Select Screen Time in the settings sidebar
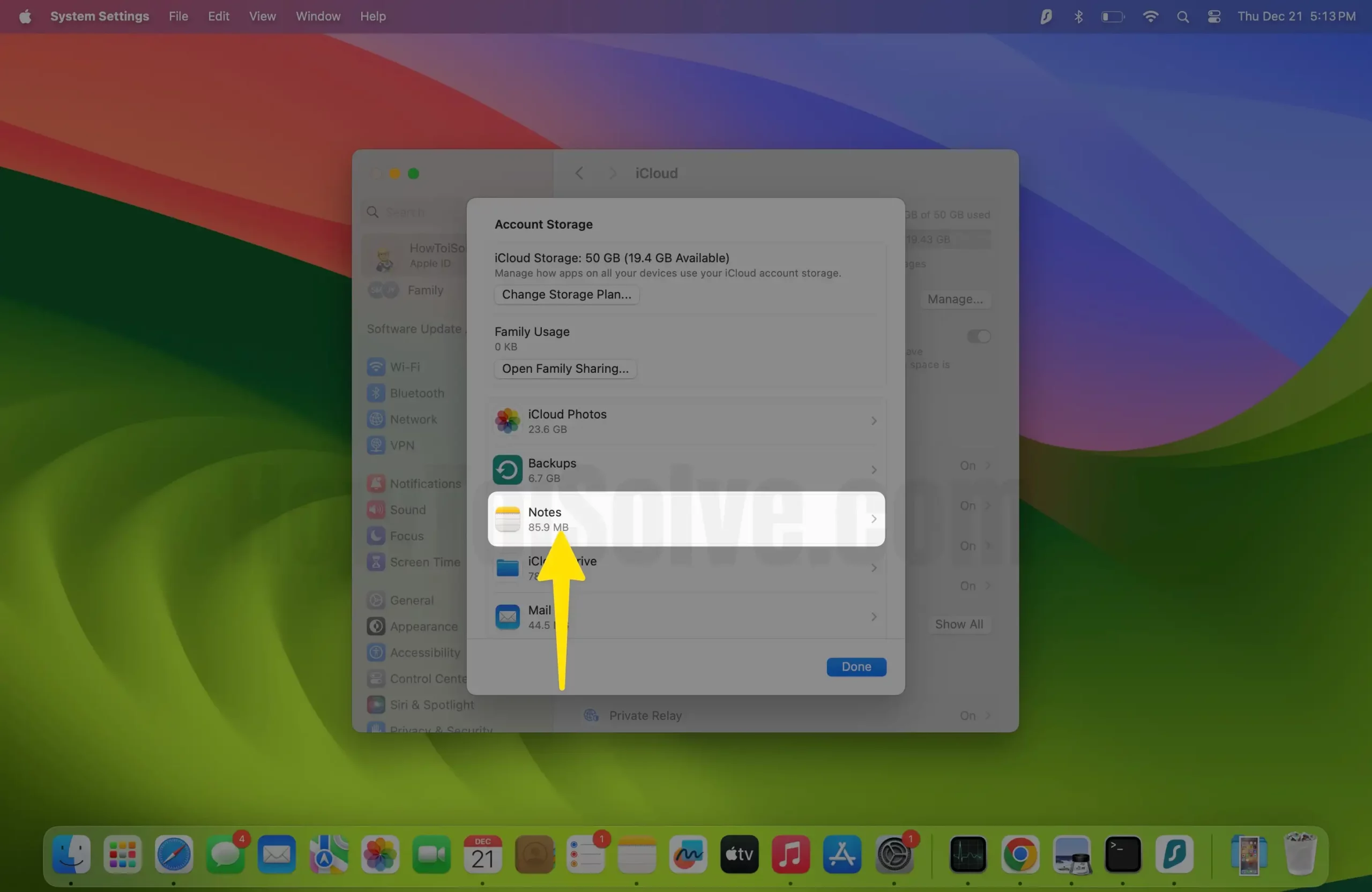 click(415, 562)
